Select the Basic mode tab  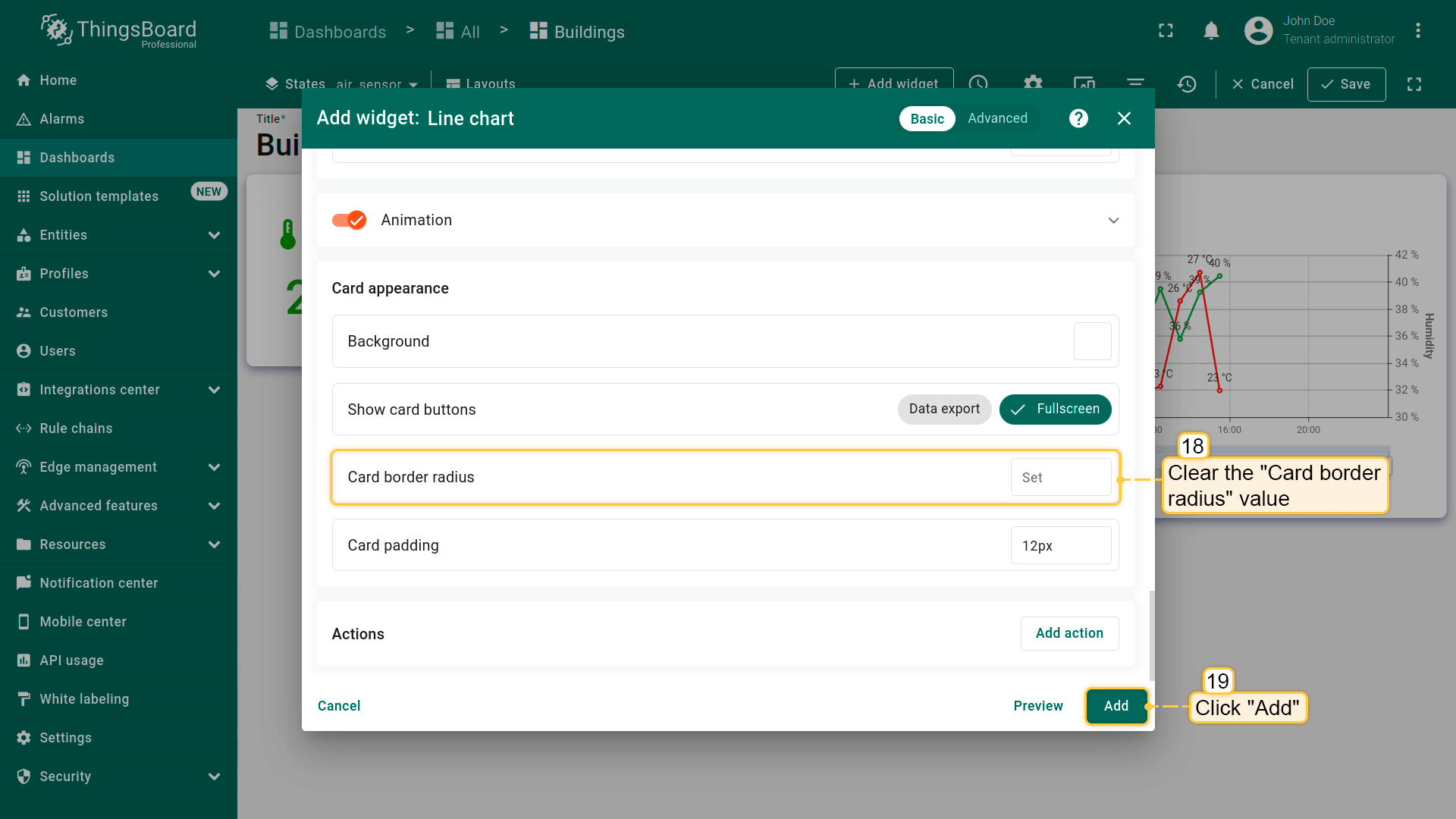927,119
